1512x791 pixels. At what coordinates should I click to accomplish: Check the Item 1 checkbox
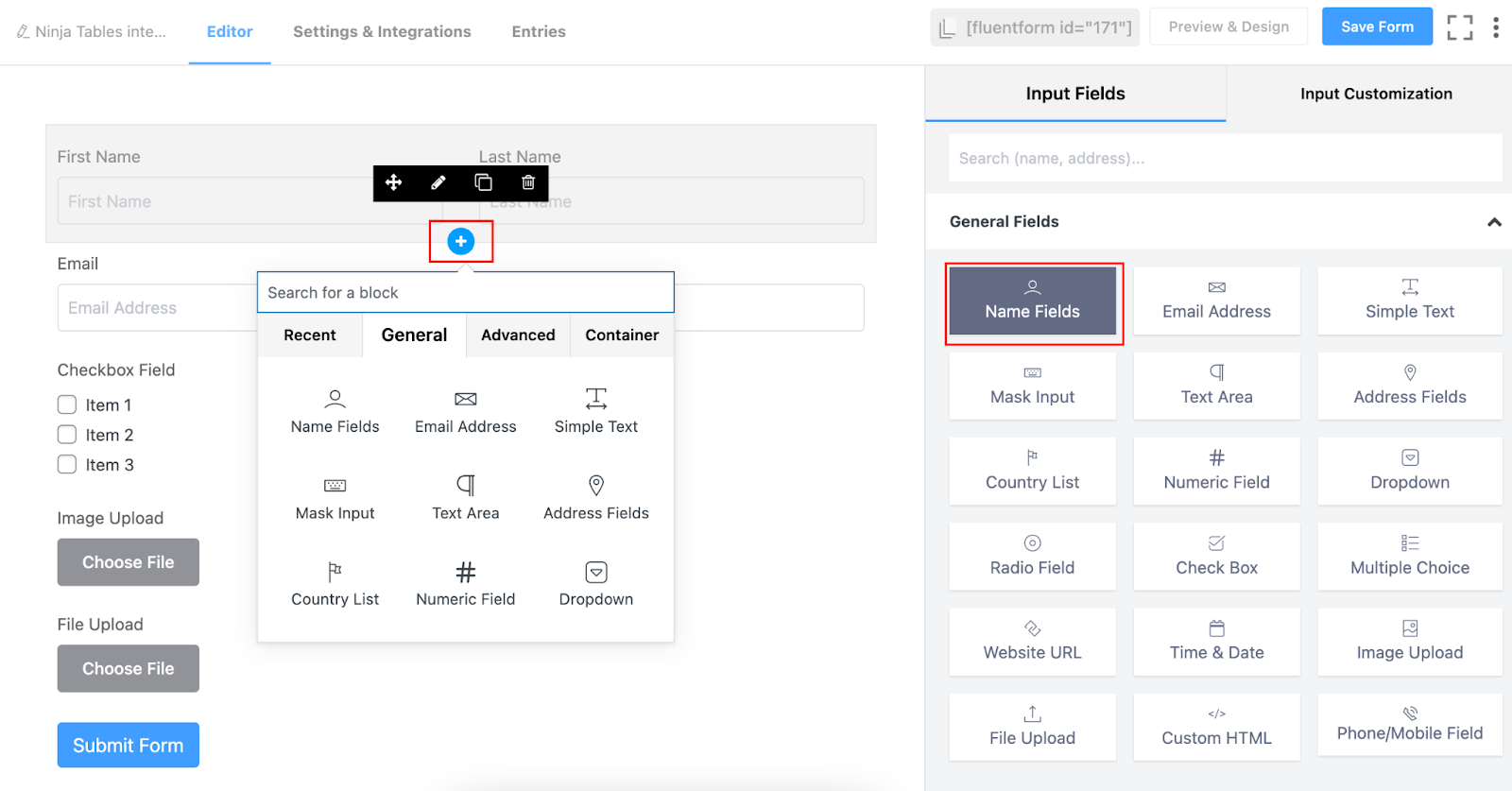[x=67, y=404]
